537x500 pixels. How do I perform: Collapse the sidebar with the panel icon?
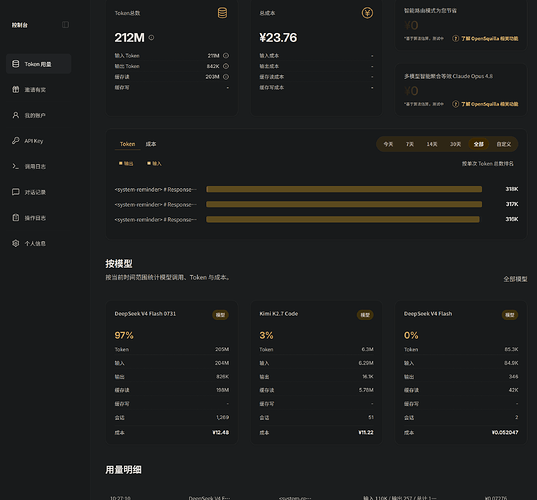tap(65, 25)
